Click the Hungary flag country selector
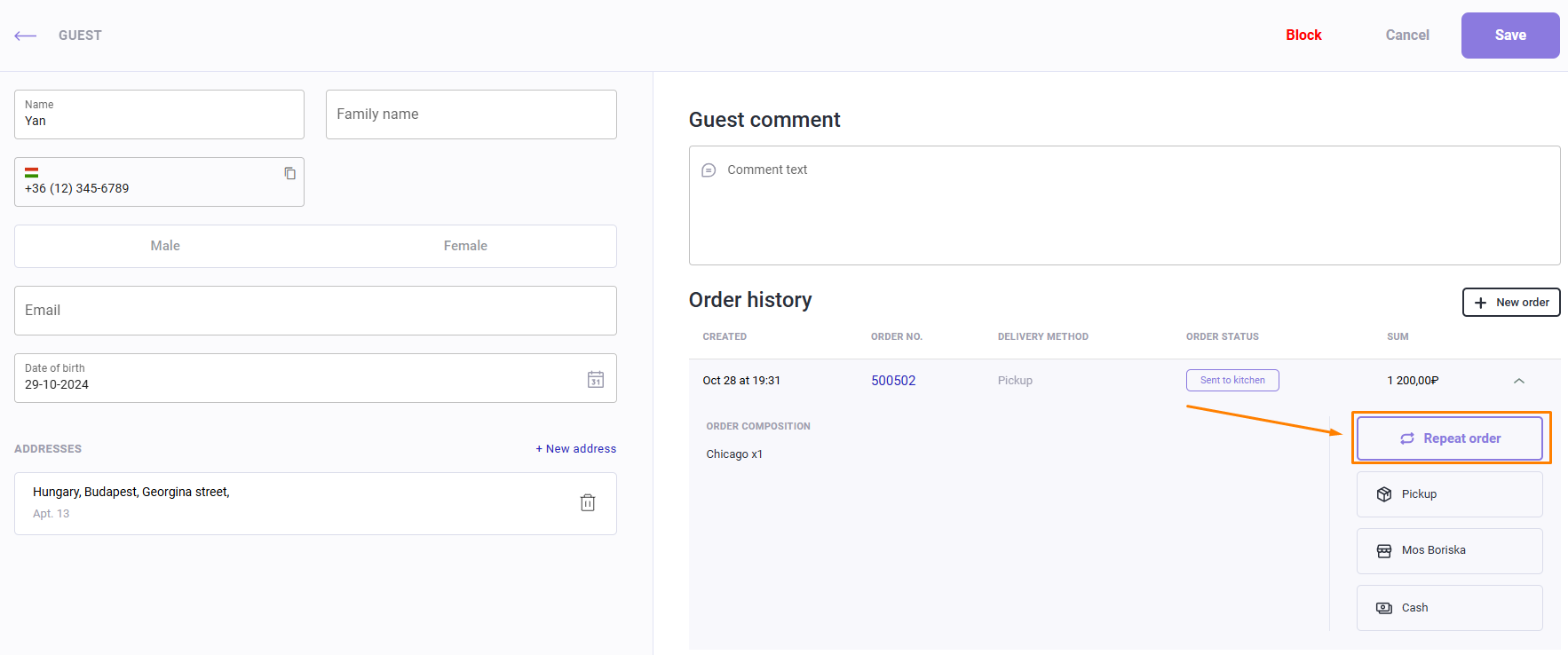1568x655 pixels. 32,172
